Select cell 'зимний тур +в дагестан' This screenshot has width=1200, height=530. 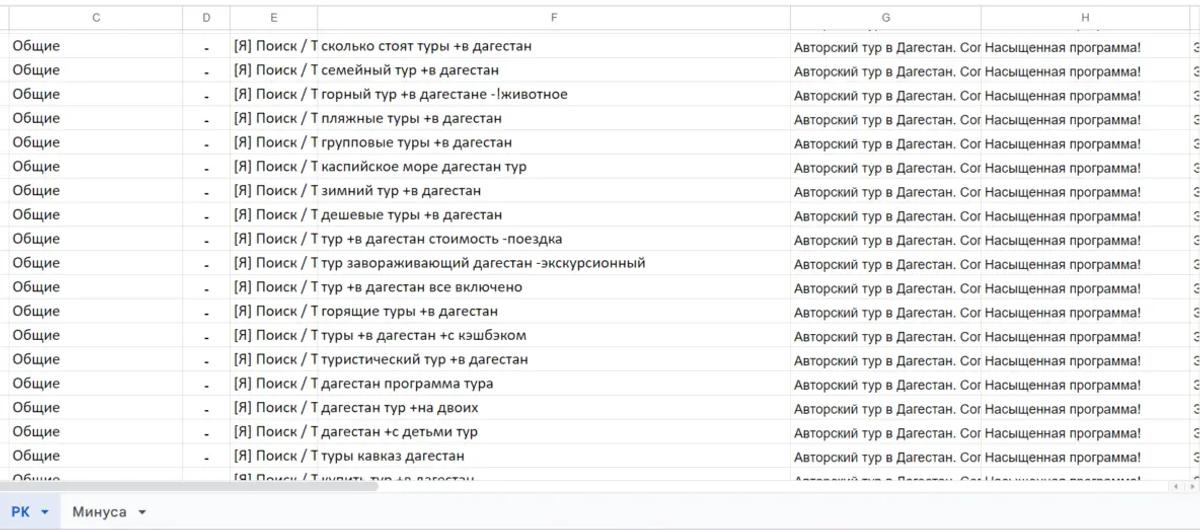(554, 191)
